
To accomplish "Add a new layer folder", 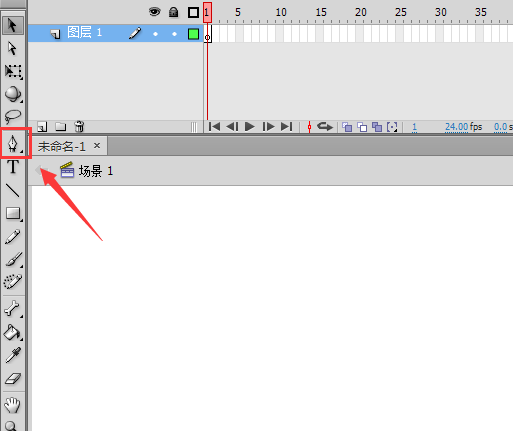I will point(61,127).
